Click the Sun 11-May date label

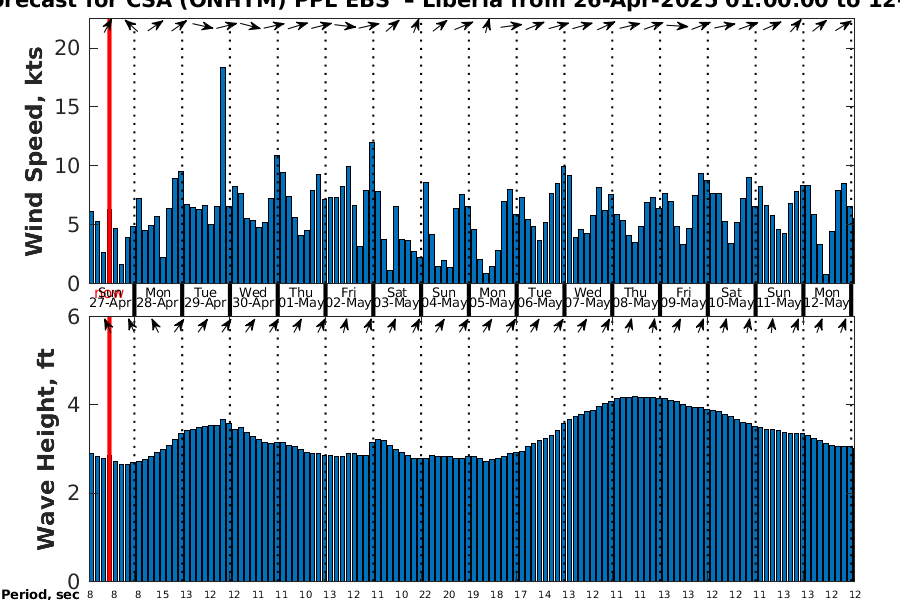(779, 298)
